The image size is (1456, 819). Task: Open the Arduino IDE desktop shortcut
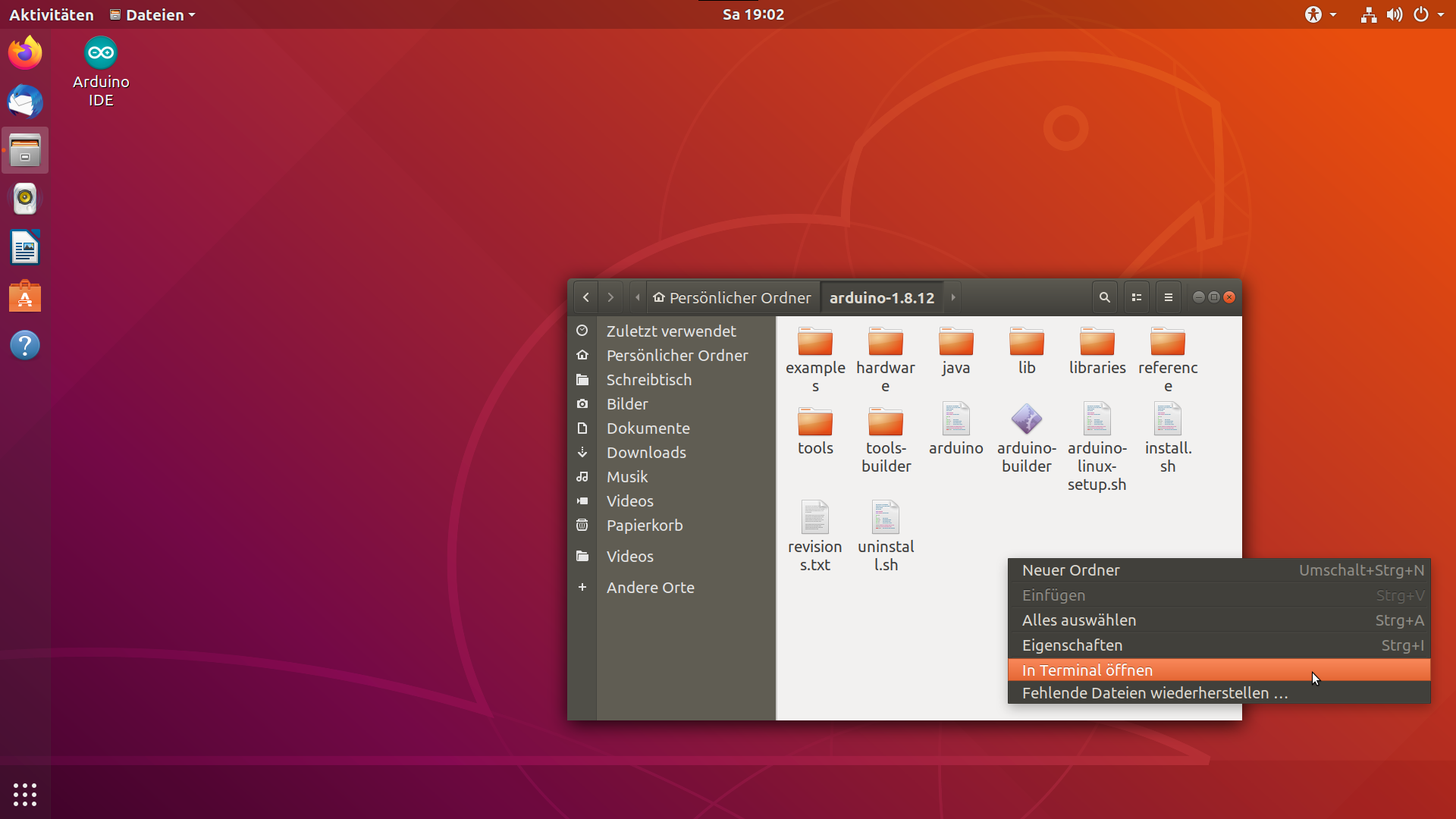point(101,72)
